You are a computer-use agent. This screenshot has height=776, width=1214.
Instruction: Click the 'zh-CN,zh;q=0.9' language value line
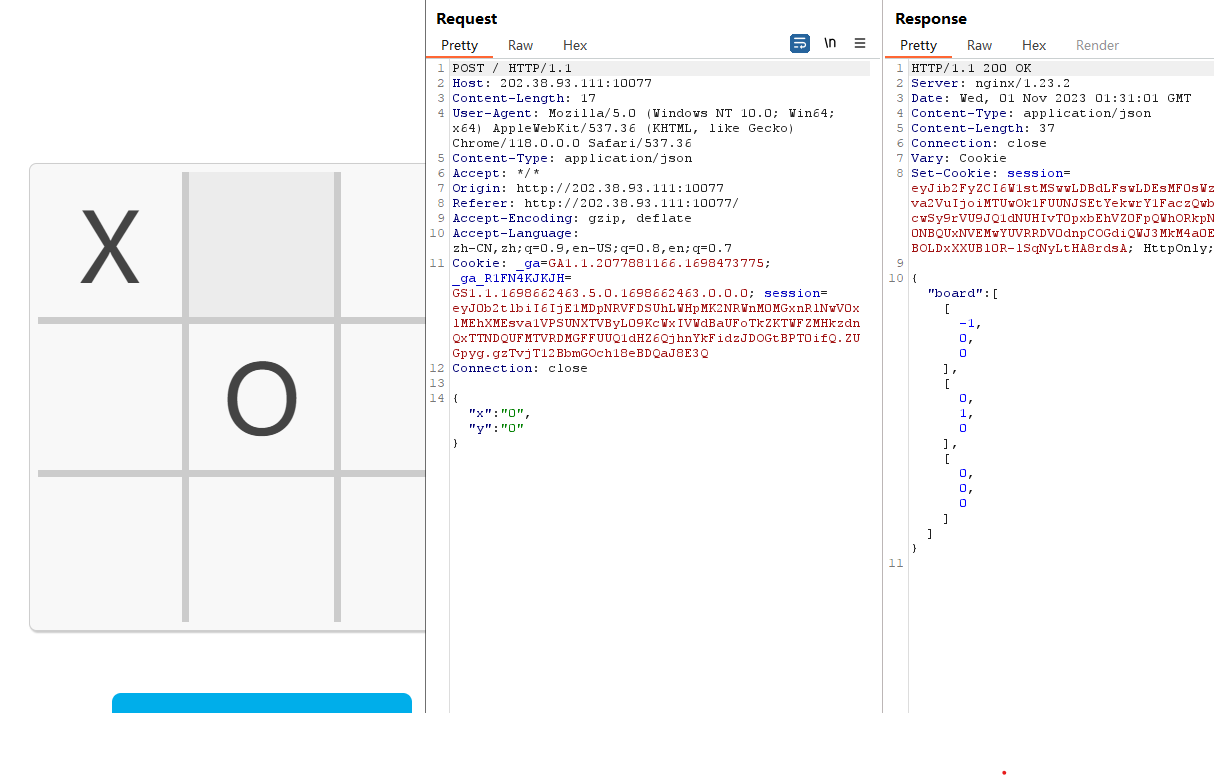pos(592,248)
